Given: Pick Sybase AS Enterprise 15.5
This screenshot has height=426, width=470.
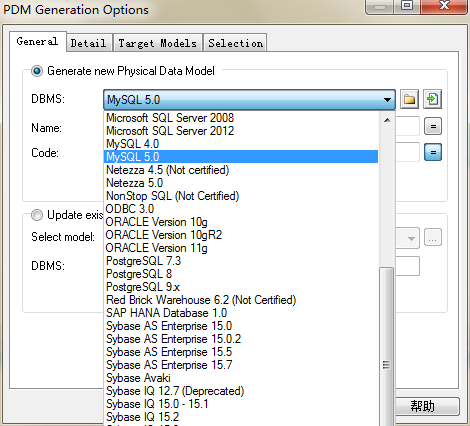Looking at the screenshot, I should [x=241, y=352].
